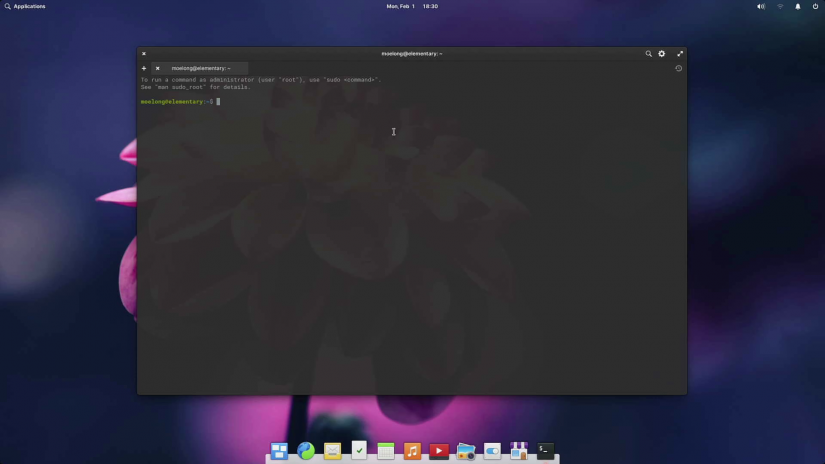Launch AppCenter store from the dock
The image size is (825, 464).
pyautogui.click(x=518, y=451)
